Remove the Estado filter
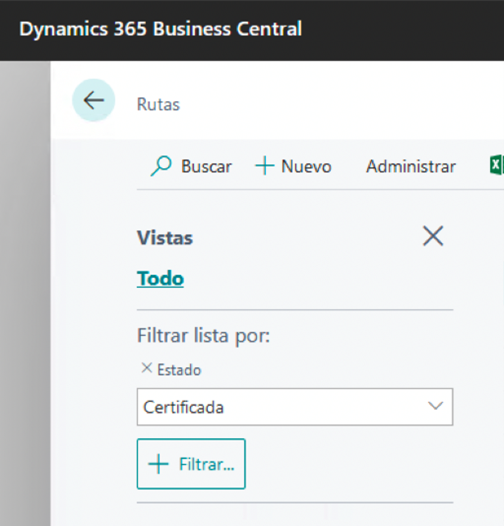 click(147, 368)
